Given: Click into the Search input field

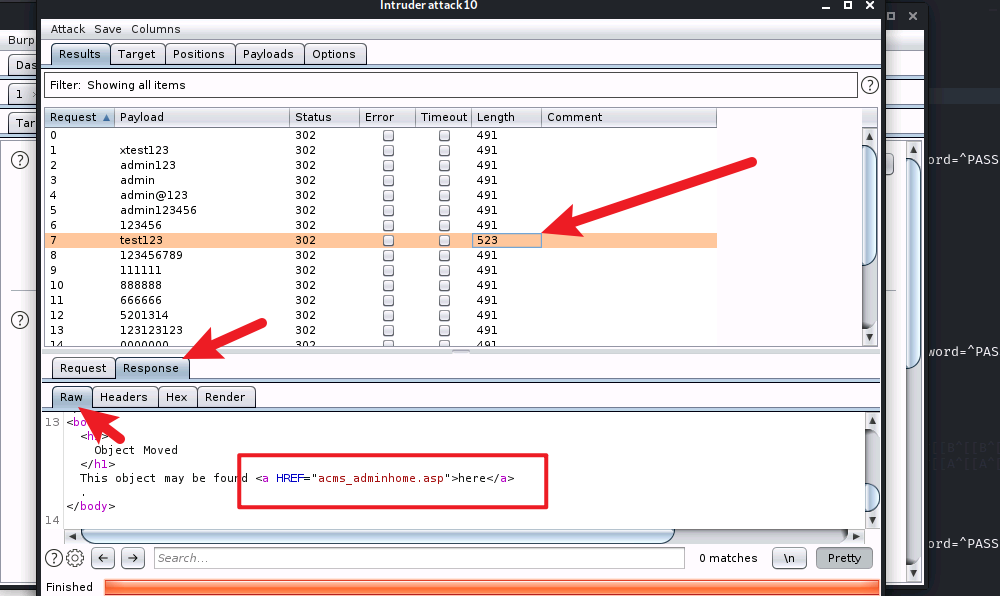Looking at the screenshot, I should 418,558.
